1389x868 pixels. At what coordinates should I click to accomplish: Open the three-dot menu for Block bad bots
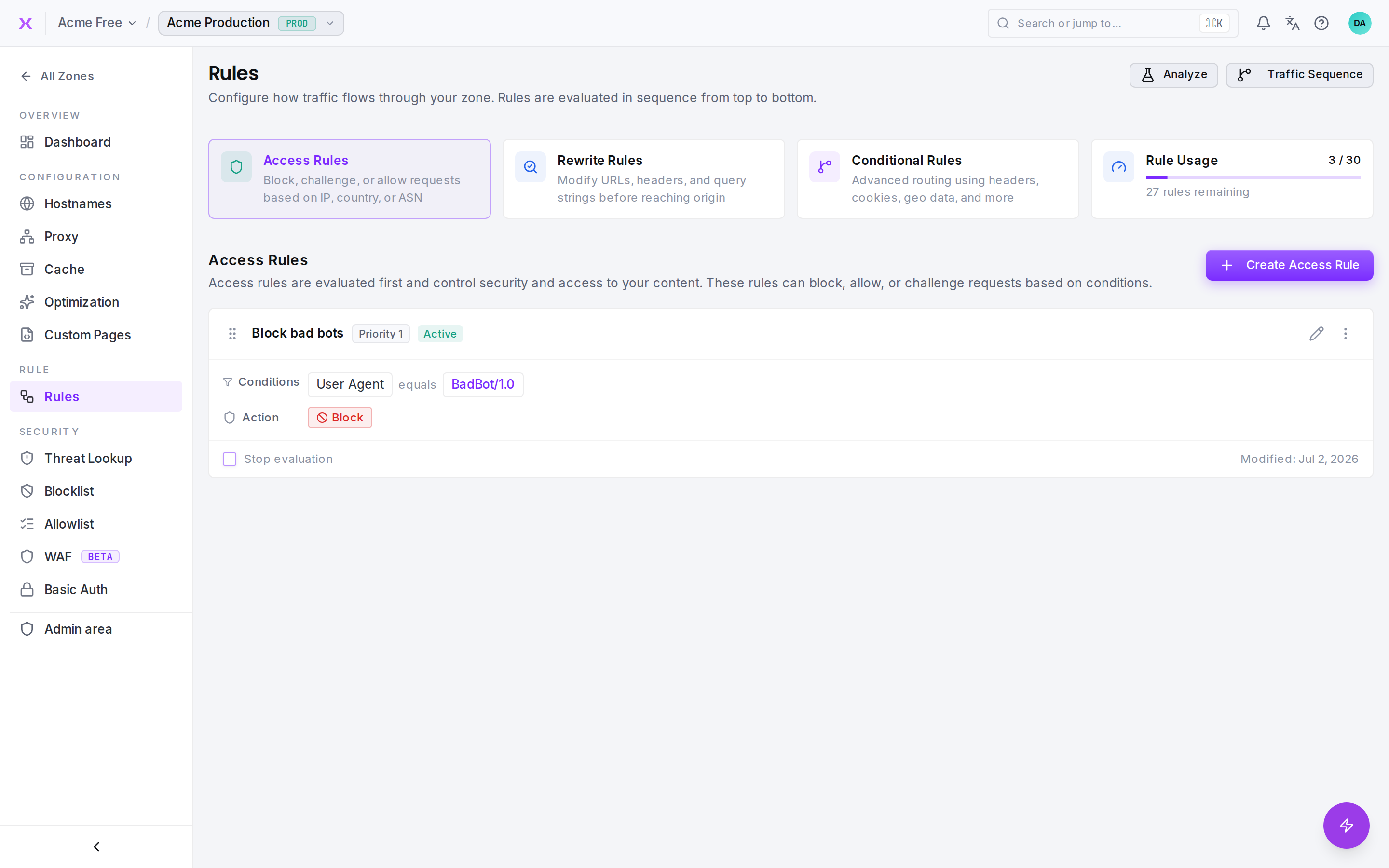click(1346, 334)
